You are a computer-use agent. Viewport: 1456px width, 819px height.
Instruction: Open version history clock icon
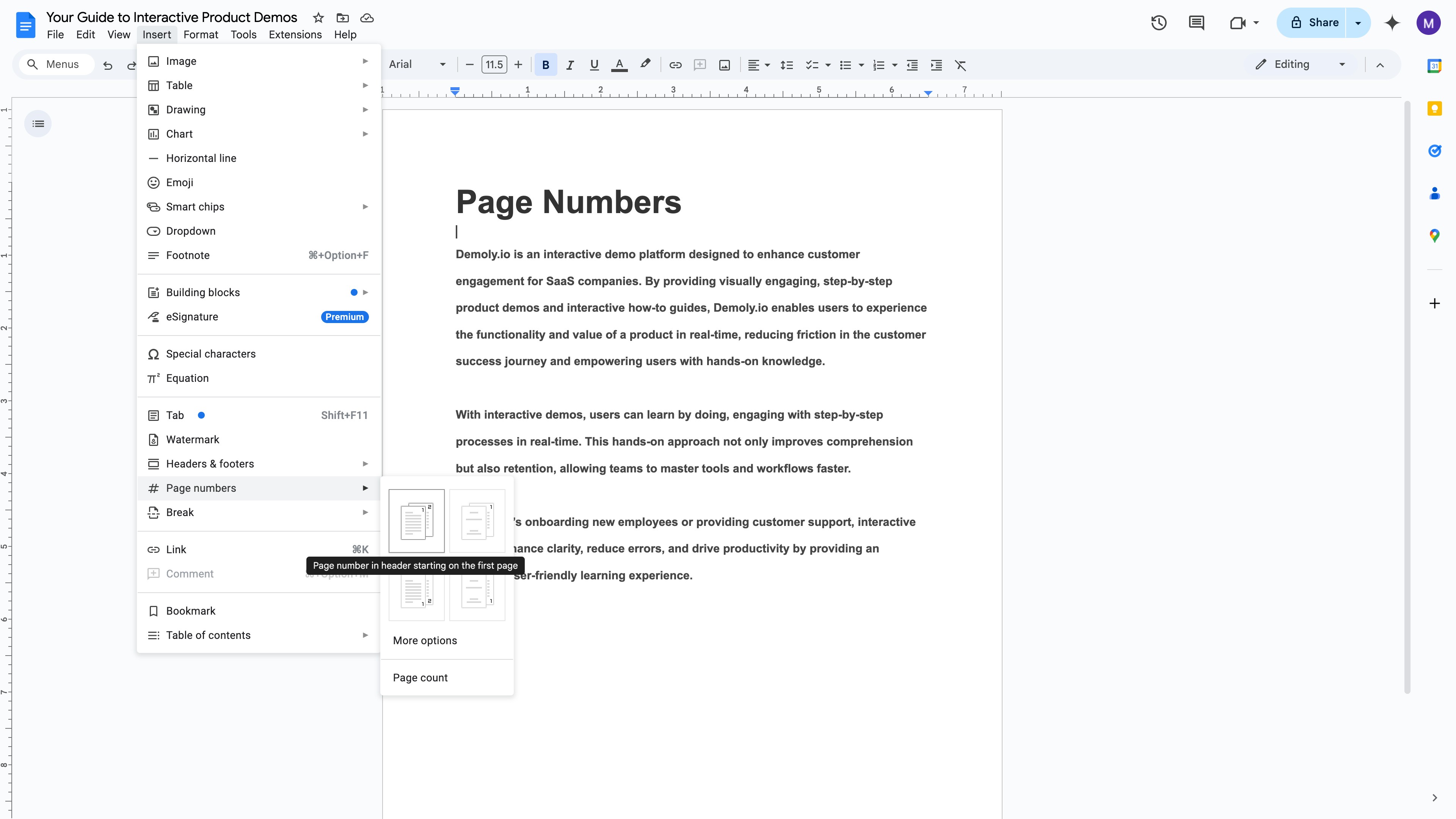[x=1159, y=23]
